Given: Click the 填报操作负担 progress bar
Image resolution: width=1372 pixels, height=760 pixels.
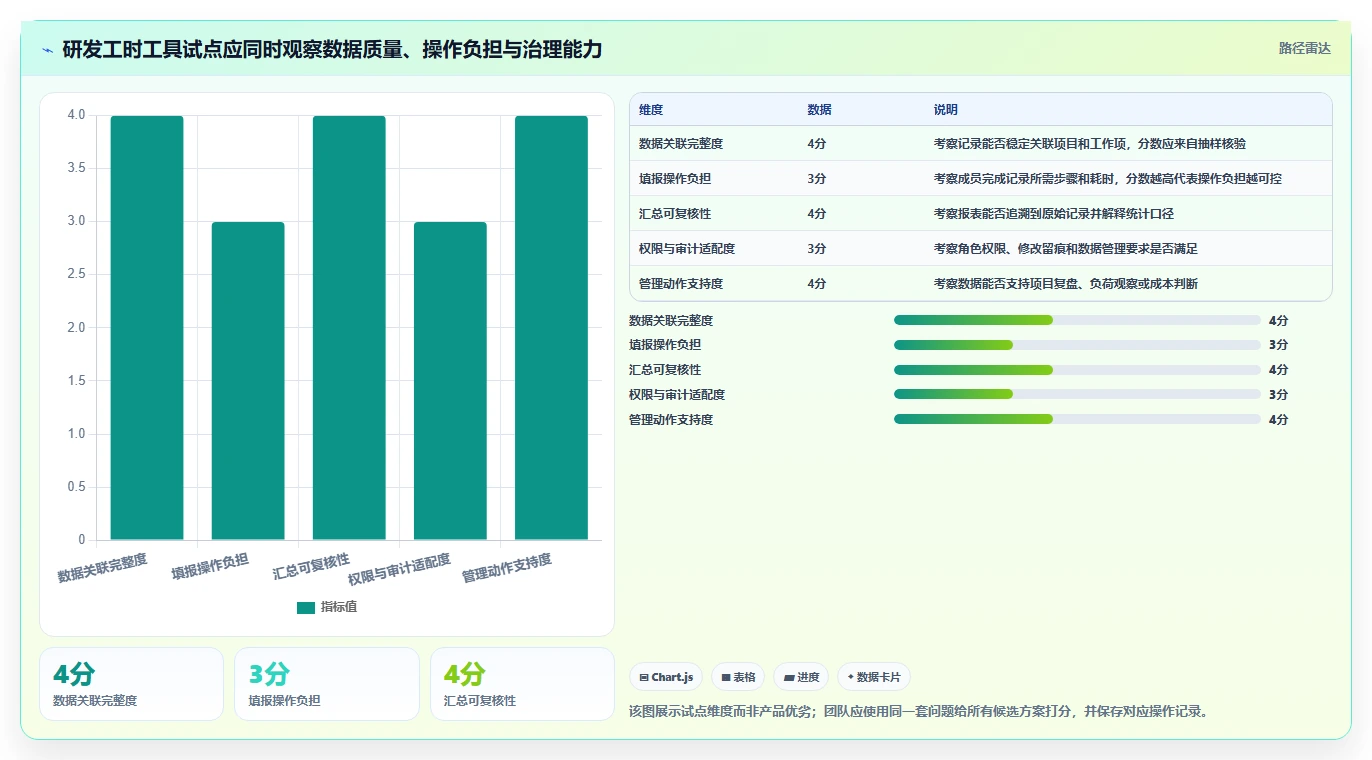Looking at the screenshot, I should (1077, 345).
